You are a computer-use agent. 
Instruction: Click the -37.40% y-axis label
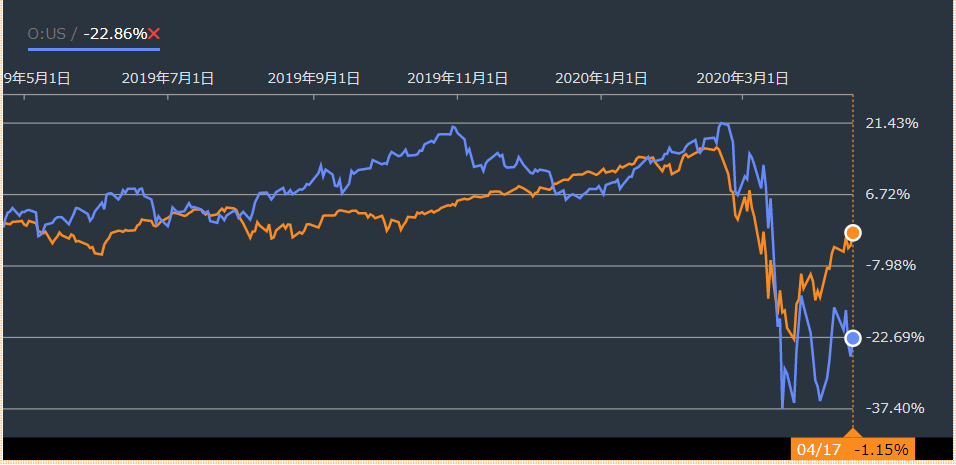click(896, 408)
